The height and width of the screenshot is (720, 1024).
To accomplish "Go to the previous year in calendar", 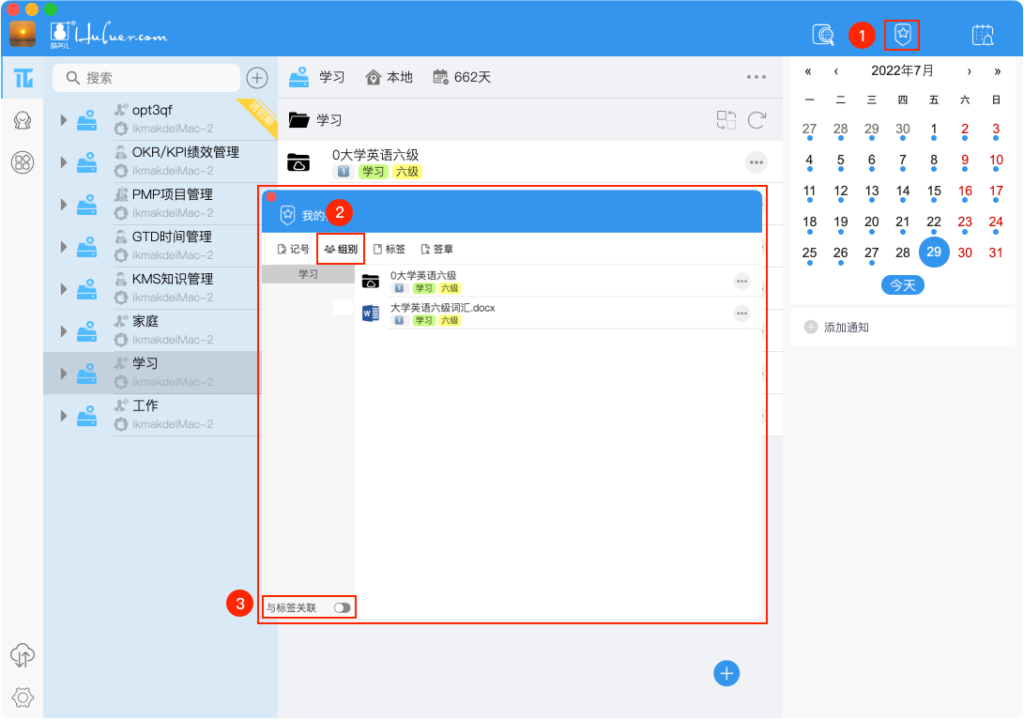I will pos(808,71).
